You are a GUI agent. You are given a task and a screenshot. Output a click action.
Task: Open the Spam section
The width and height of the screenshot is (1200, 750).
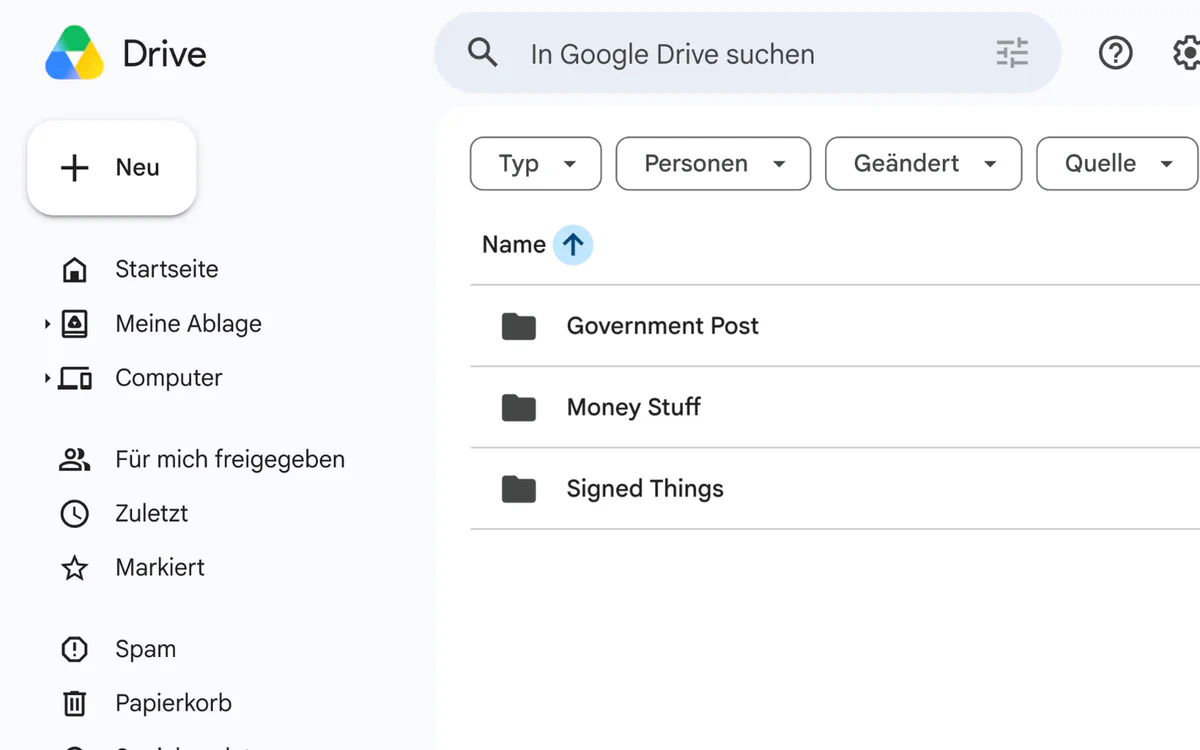pos(146,650)
